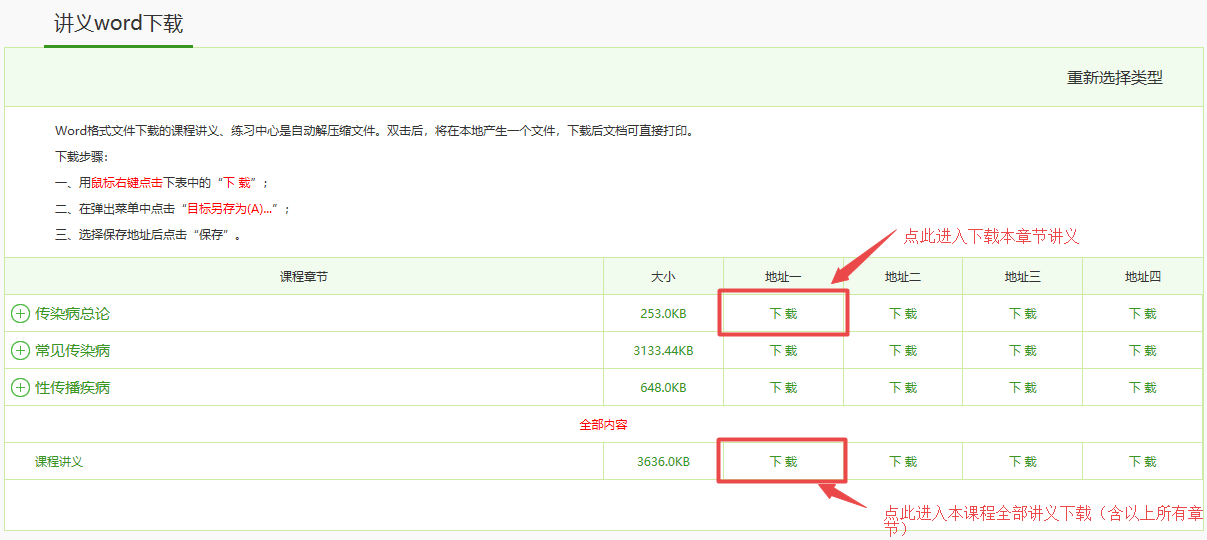Screen dimensions: 1207x540
Task: Download 常见传染病 from 地址一
Action: pyautogui.click(x=783, y=351)
